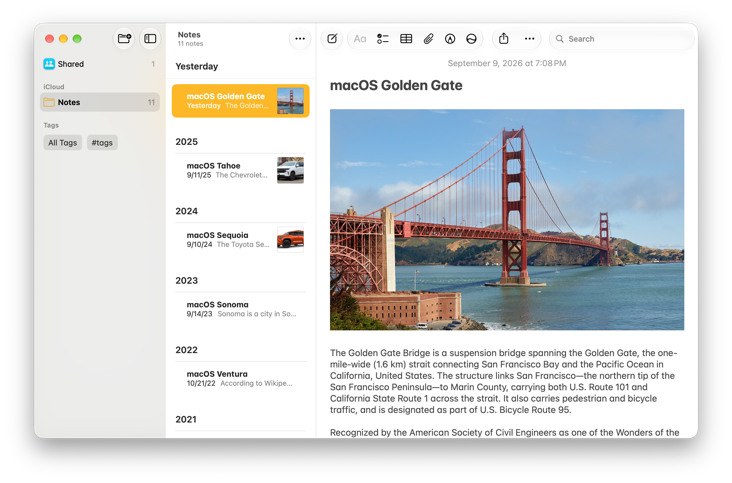Viewport: 732px width, 483px height.
Task: Open the macOS Sonoma note
Action: (x=240, y=309)
